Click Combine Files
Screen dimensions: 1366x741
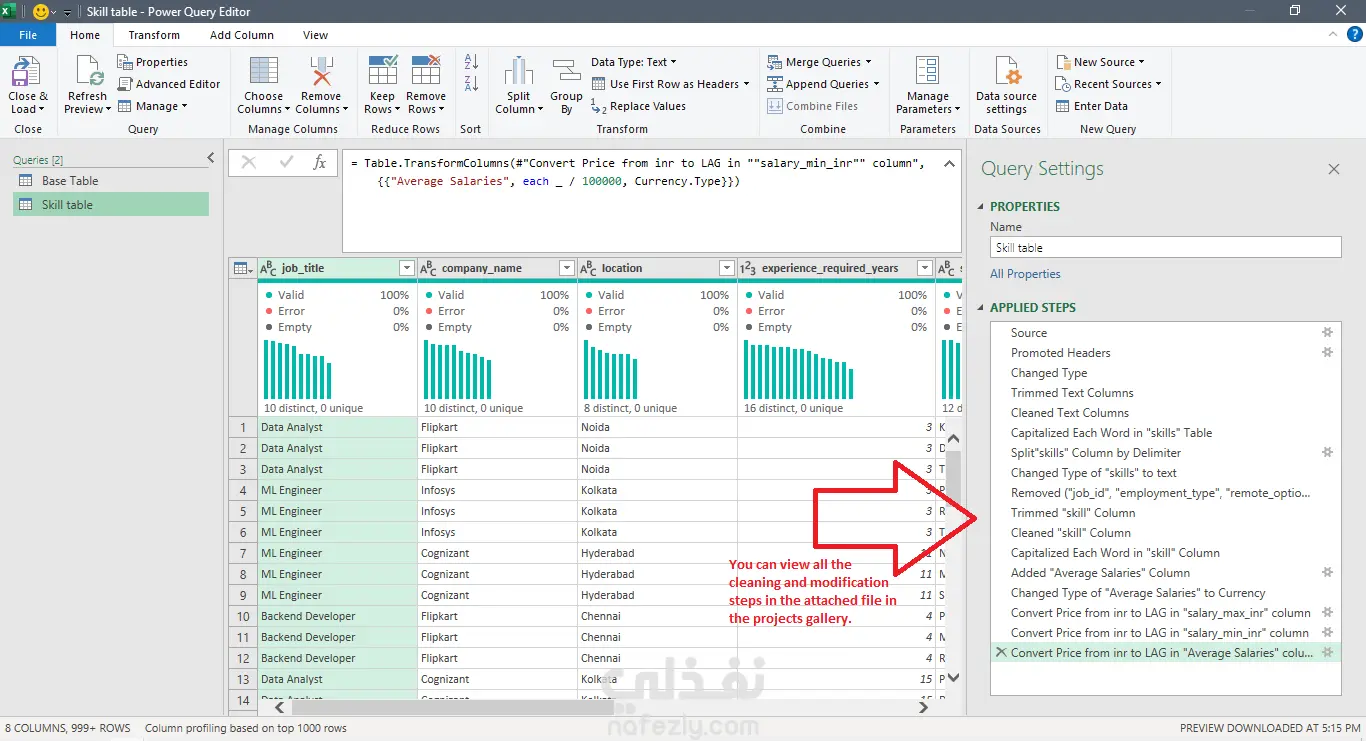(813, 106)
